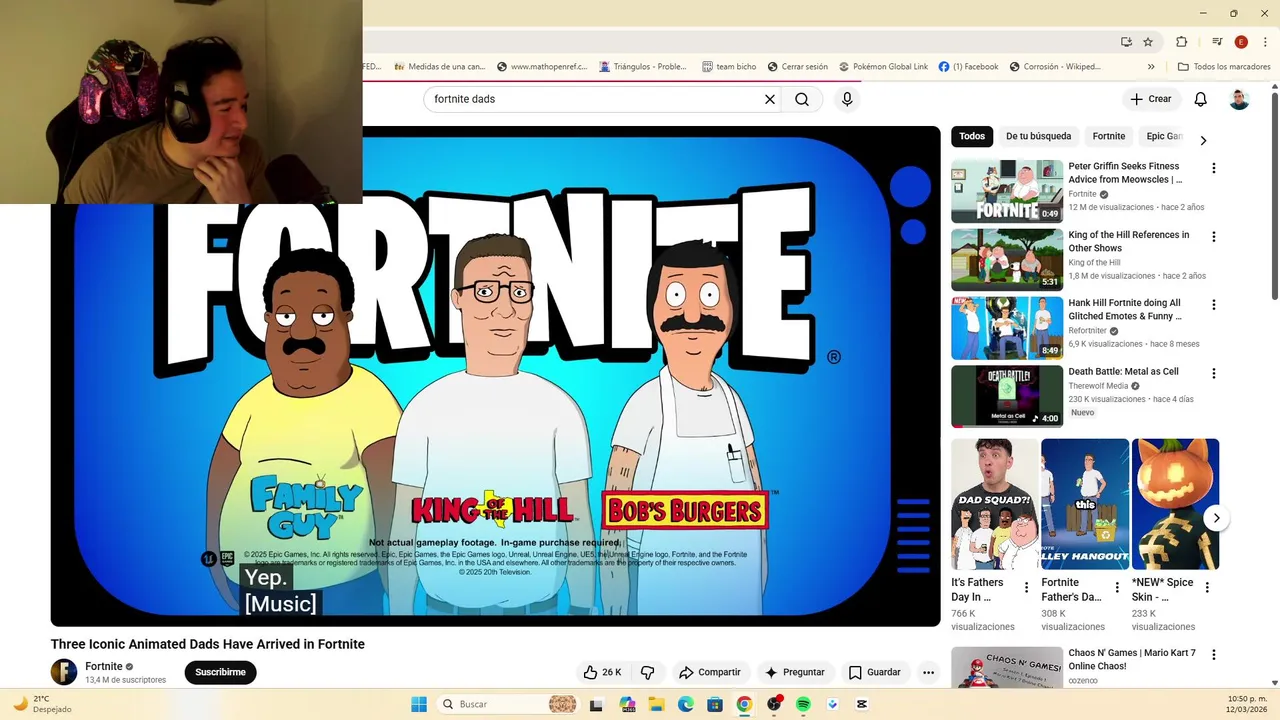The image size is (1280, 720).
Task: Click the Crear button
Action: point(1151,99)
